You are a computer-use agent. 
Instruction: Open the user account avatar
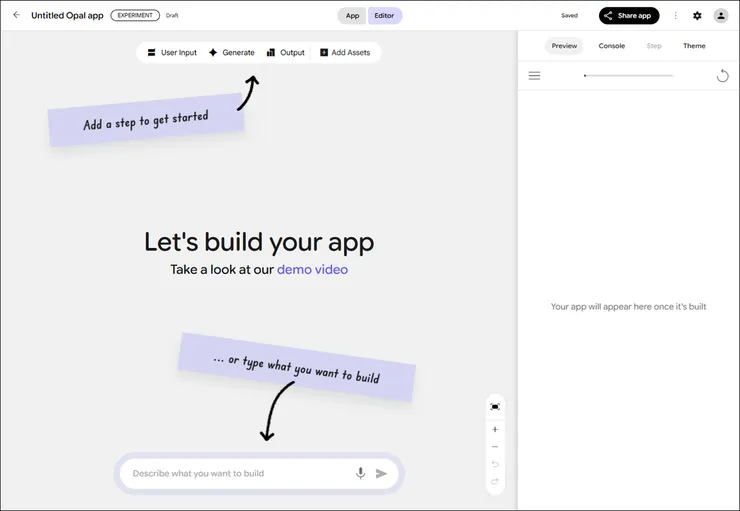point(721,16)
